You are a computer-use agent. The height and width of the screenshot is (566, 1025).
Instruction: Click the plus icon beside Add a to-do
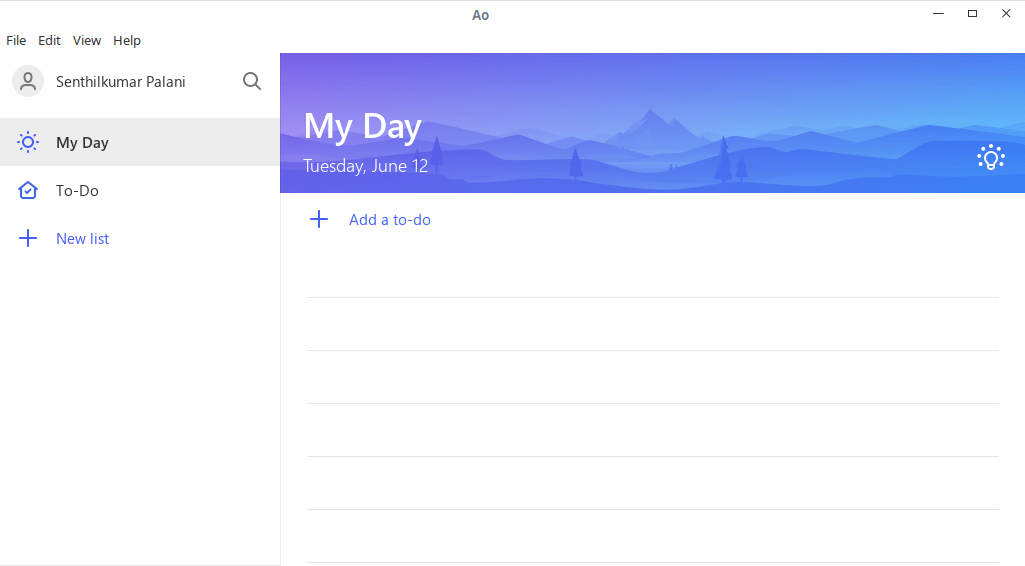pos(318,219)
